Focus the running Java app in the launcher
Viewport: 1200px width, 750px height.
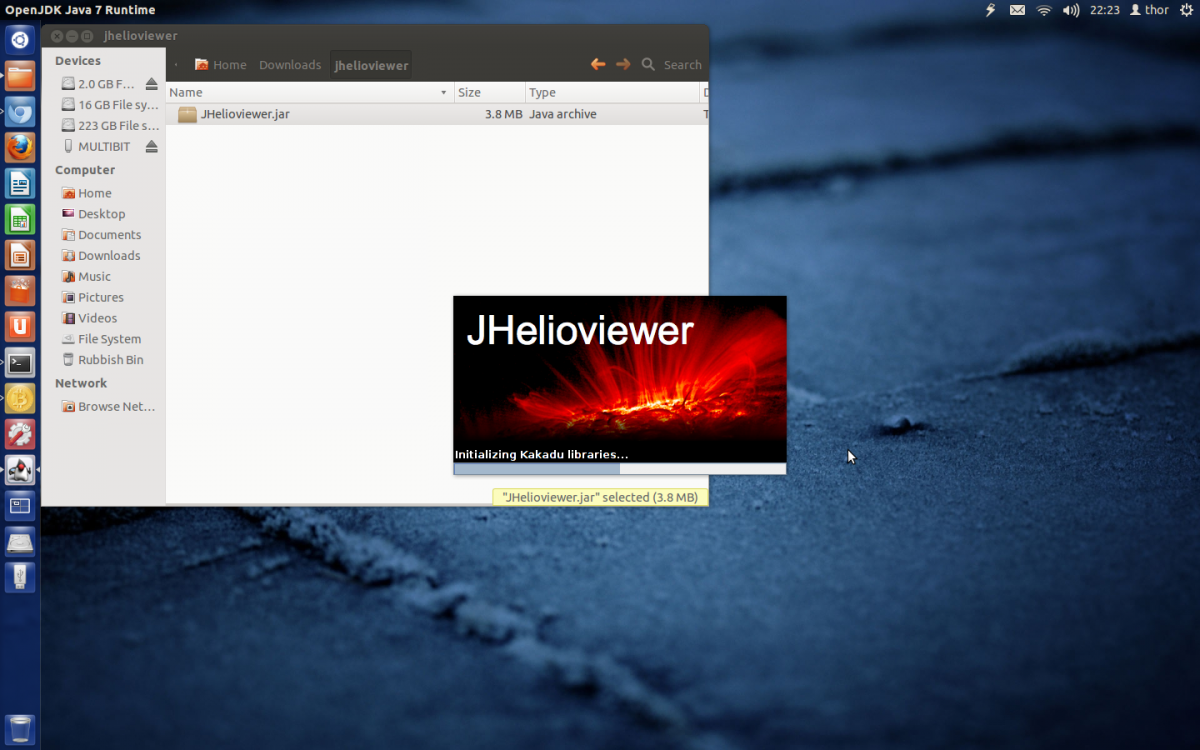[x=21, y=470]
